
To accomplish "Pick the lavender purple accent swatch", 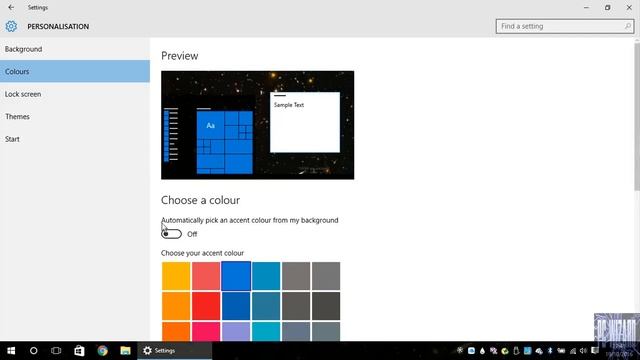I will tap(236, 331).
